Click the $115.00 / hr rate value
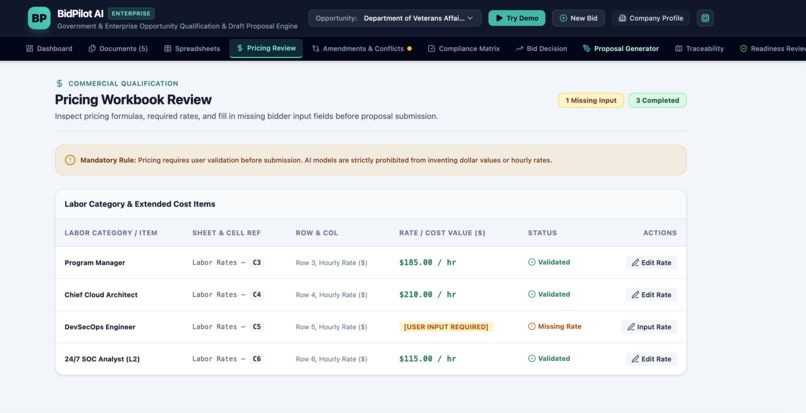This screenshot has width=806, height=413. pyautogui.click(x=428, y=358)
